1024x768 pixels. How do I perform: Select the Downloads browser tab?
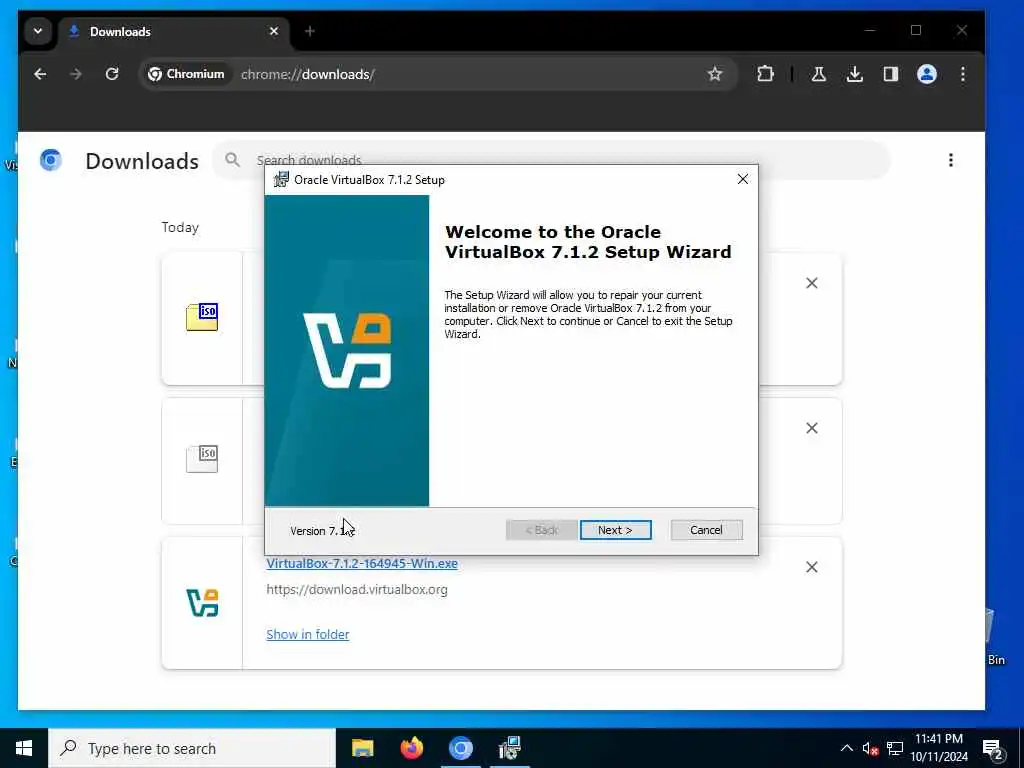pos(173,31)
